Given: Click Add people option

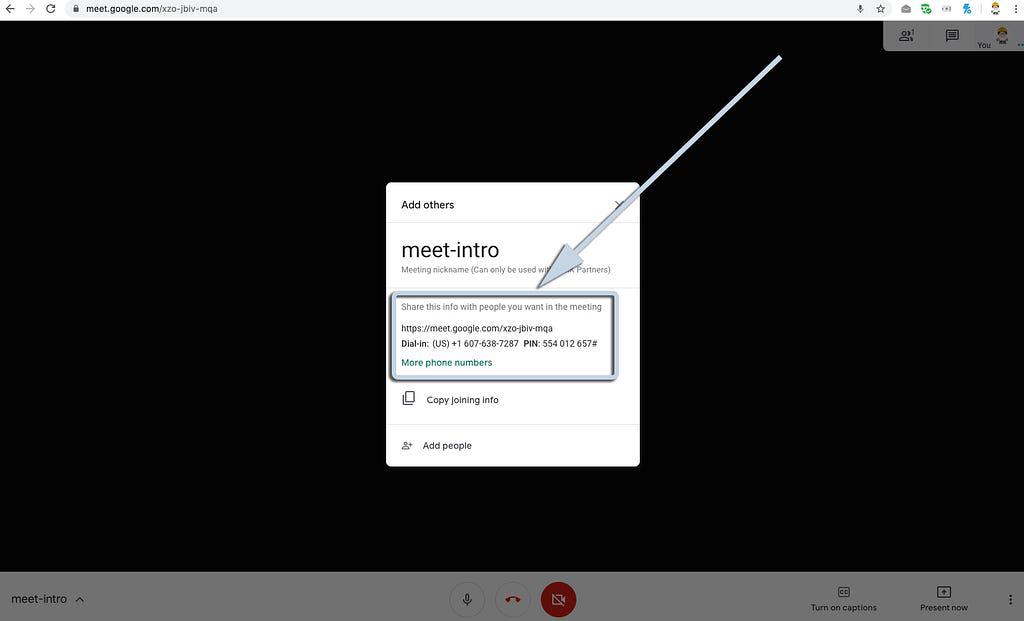Looking at the screenshot, I should (x=446, y=446).
